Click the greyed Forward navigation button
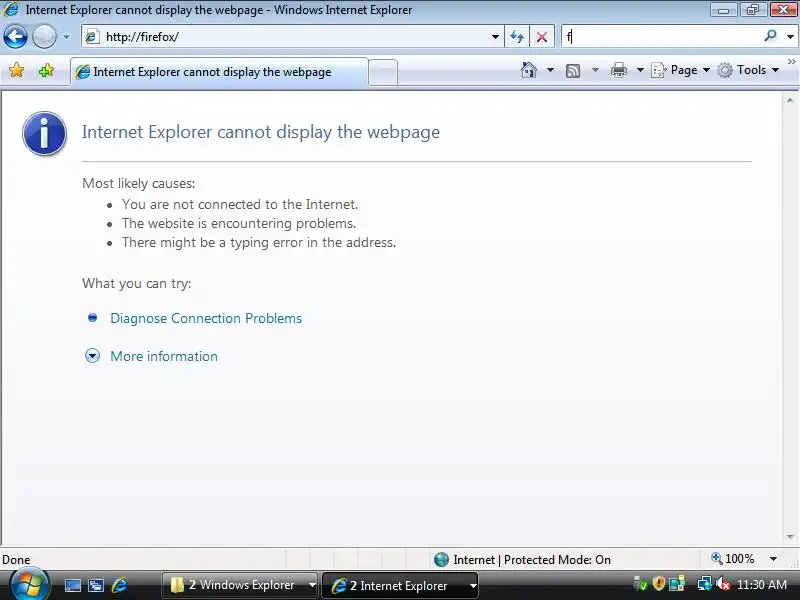Viewport: 800px width, 600px height. (44, 37)
